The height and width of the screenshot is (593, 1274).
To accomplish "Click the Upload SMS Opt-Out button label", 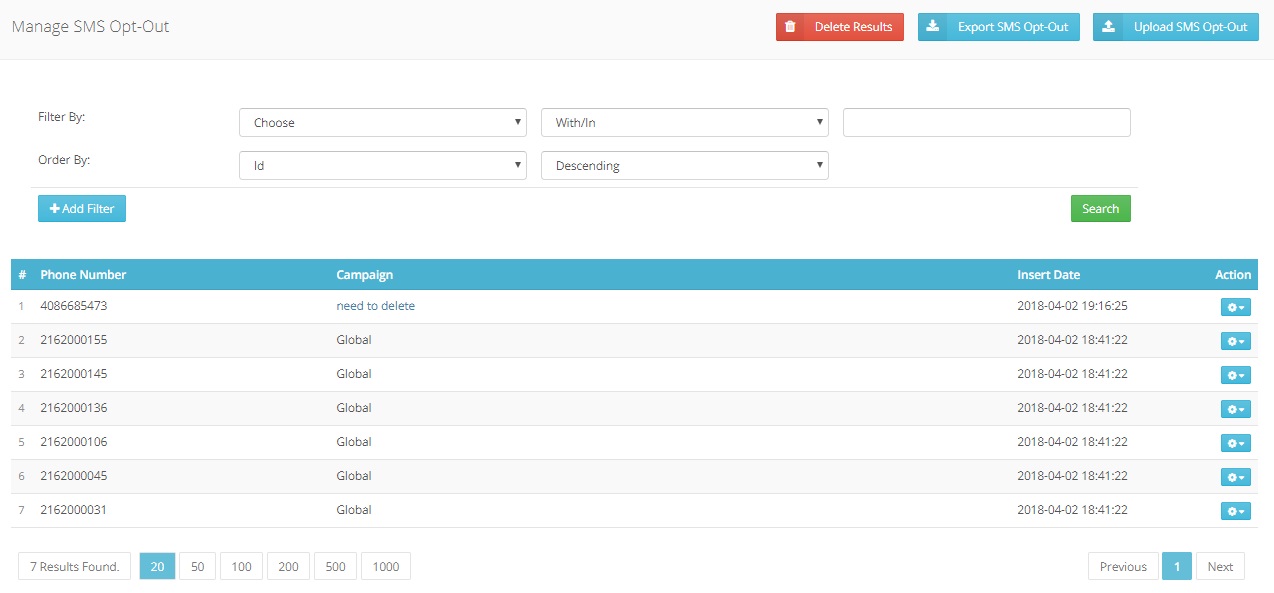I will (x=1190, y=27).
